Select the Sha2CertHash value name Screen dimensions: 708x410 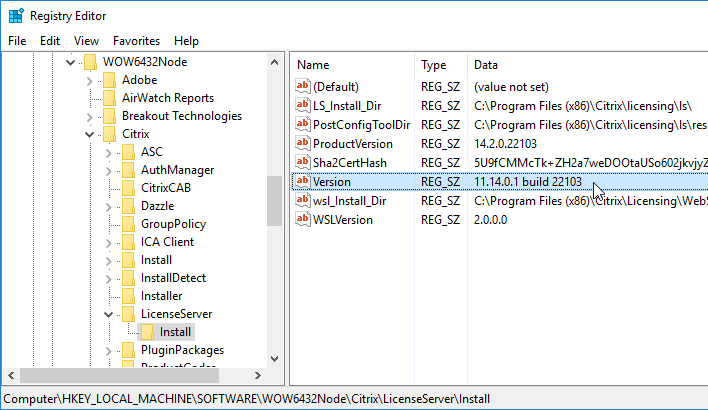349,163
